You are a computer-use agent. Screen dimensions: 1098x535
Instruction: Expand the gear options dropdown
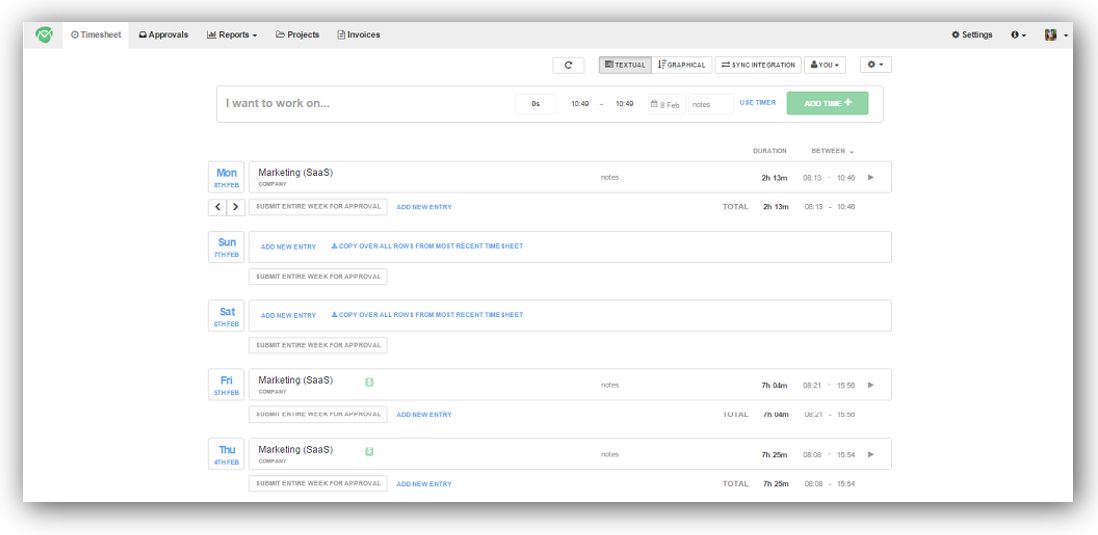tap(875, 65)
